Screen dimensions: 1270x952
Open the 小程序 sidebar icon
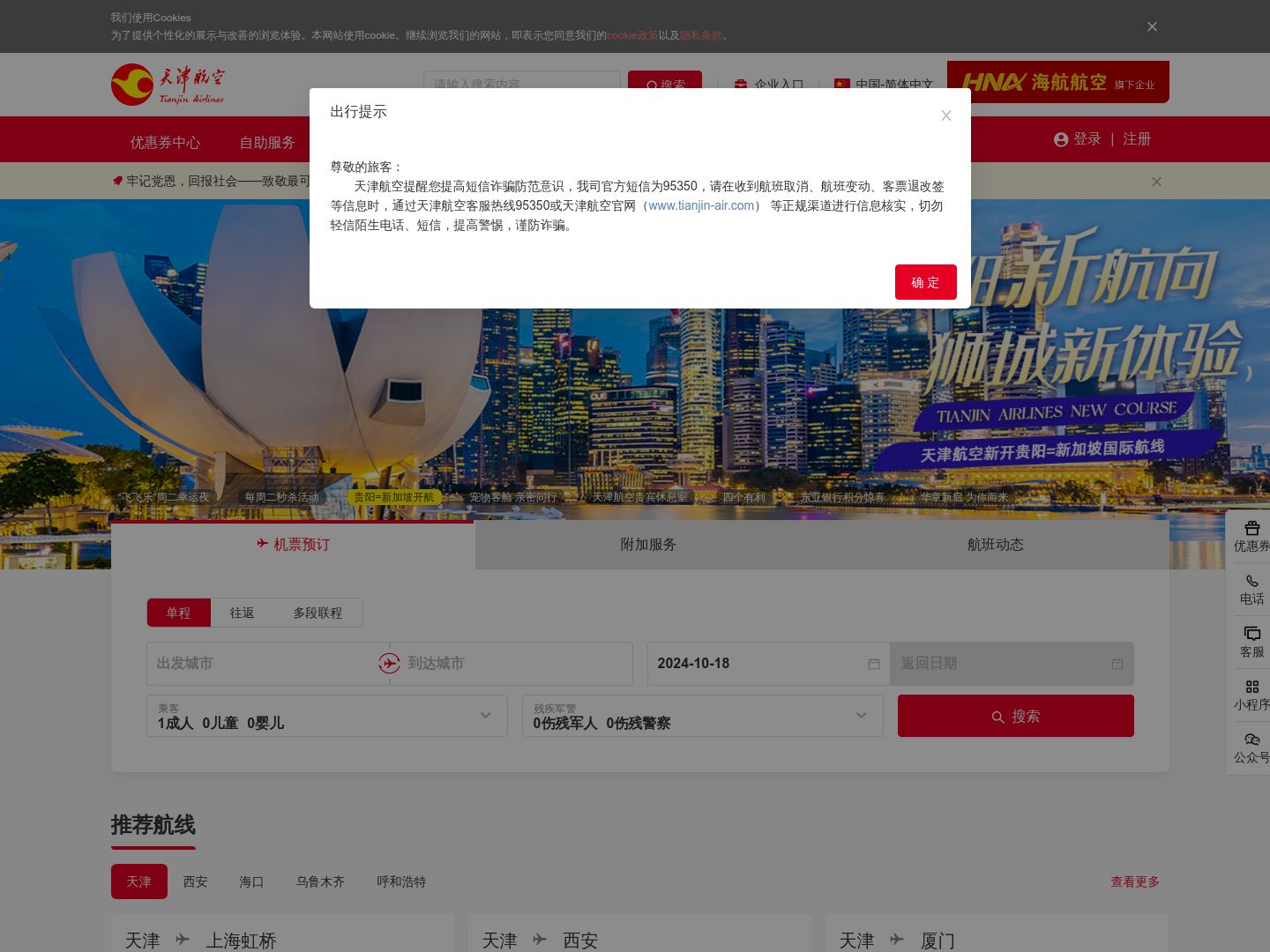point(1251,695)
